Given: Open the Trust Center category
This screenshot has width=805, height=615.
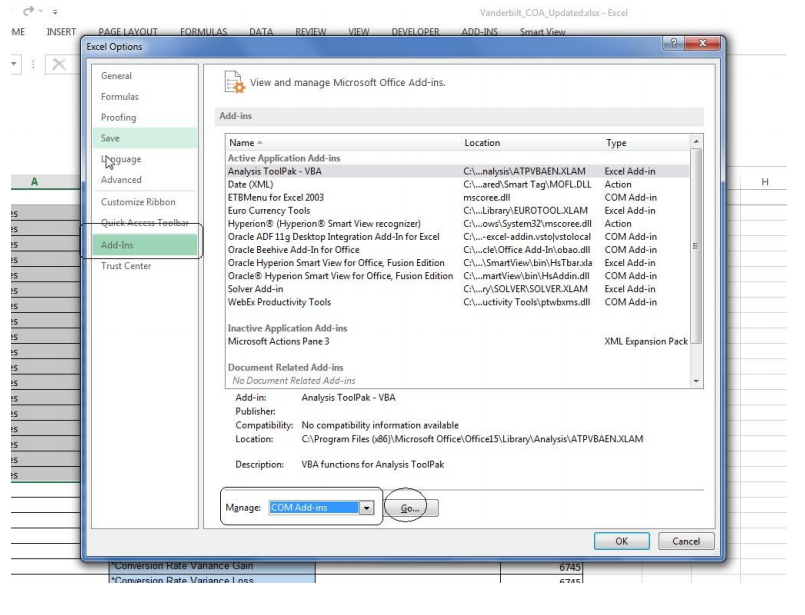Looking at the screenshot, I should pos(128,266).
